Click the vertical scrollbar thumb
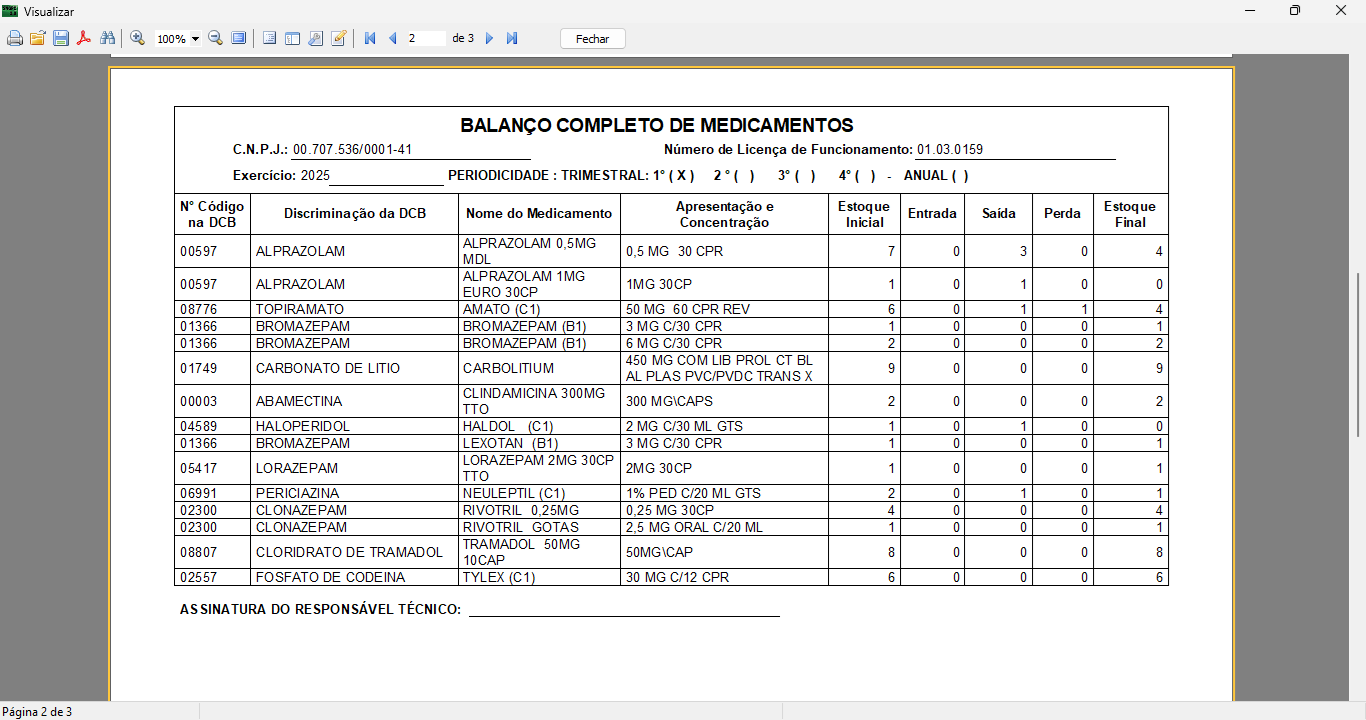The width and height of the screenshot is (1366, 720). [x=1357, y=353]
